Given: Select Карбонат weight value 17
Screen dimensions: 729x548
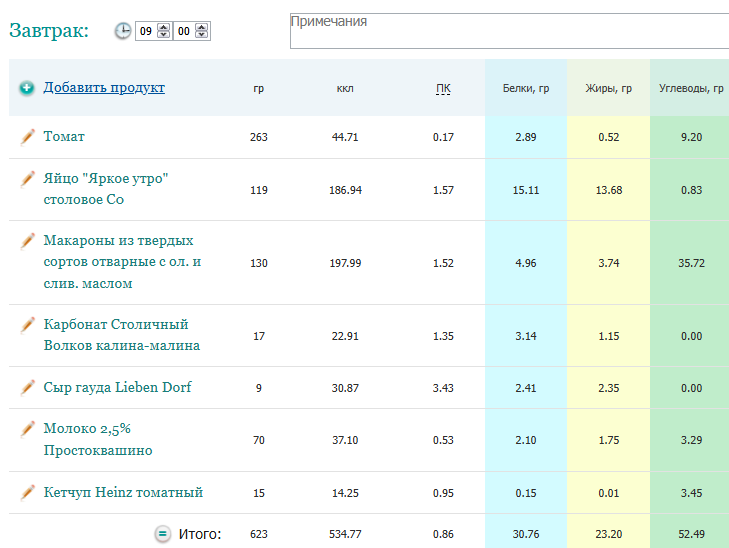Looking at the screenshot, I should click(x=259, y=336).
